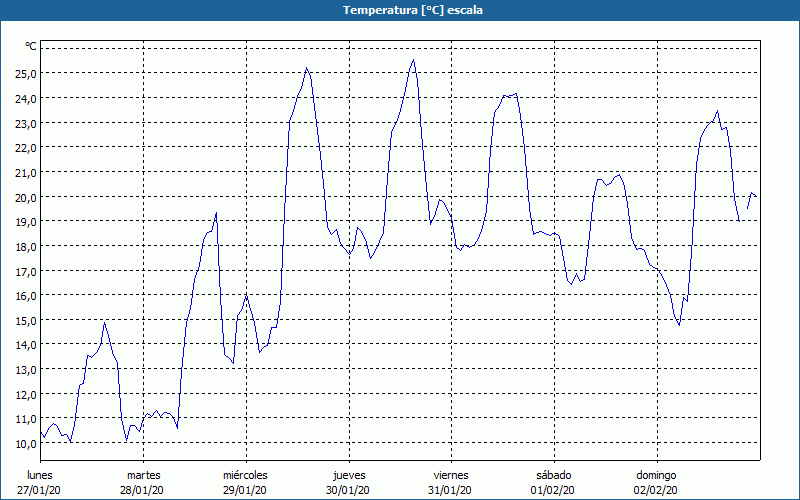The width and height of the screenshot is (800, 500).
Task: Select the 24,0 y-axis label
Action: (26, 98)
